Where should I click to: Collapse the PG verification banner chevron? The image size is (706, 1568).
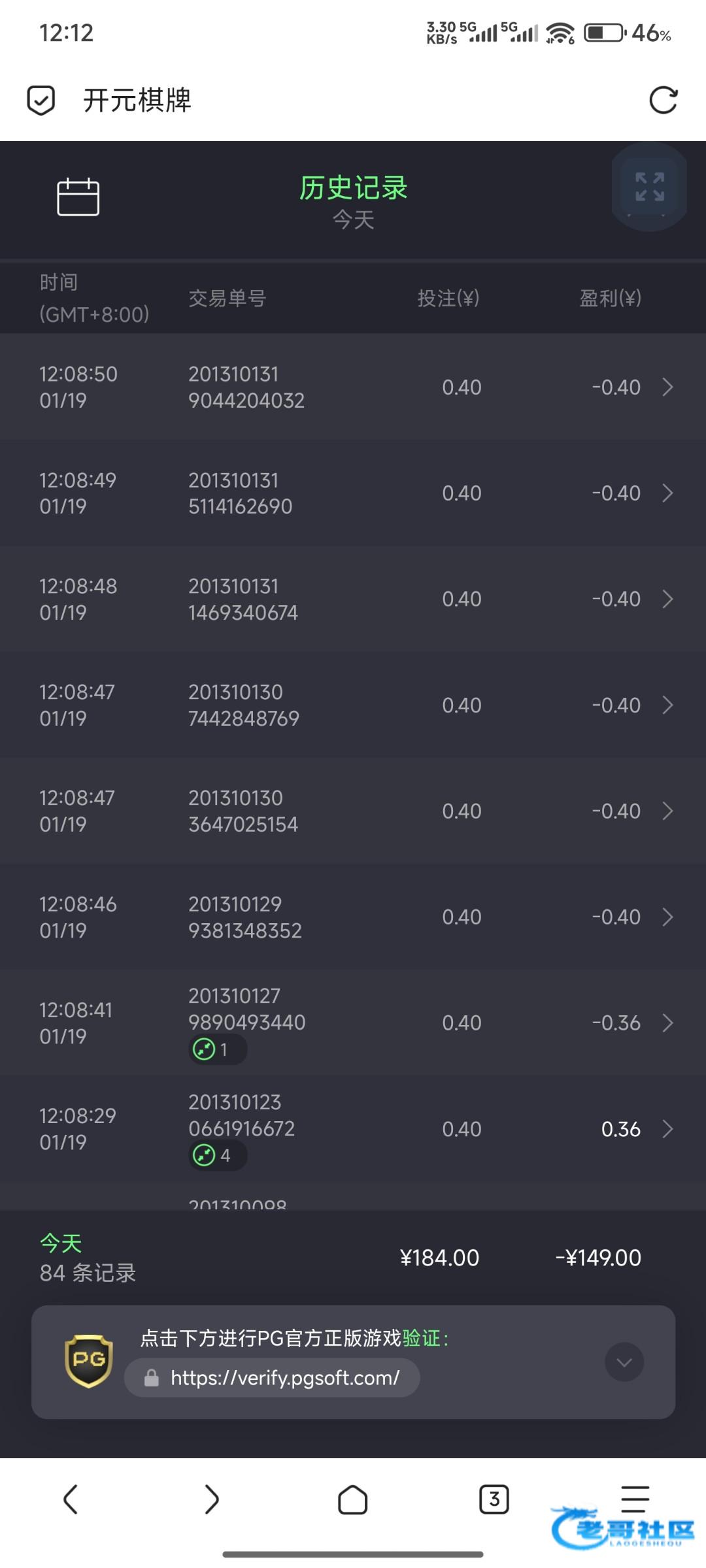click(624, 1362)
